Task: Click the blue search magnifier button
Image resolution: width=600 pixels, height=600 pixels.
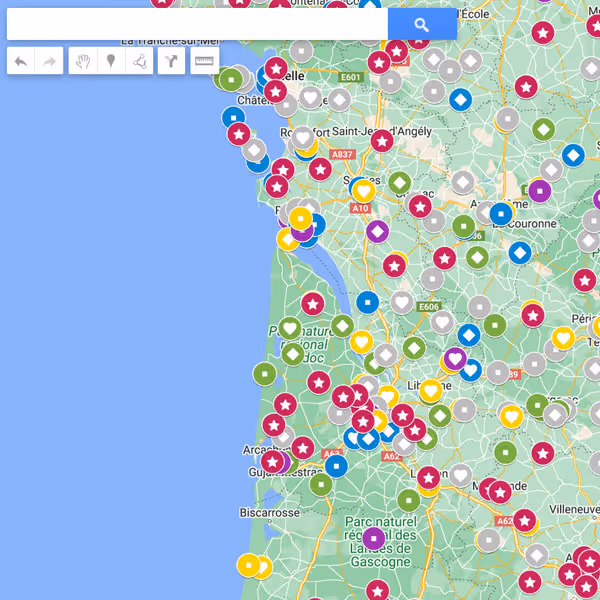Action: (x=422, y=24)
